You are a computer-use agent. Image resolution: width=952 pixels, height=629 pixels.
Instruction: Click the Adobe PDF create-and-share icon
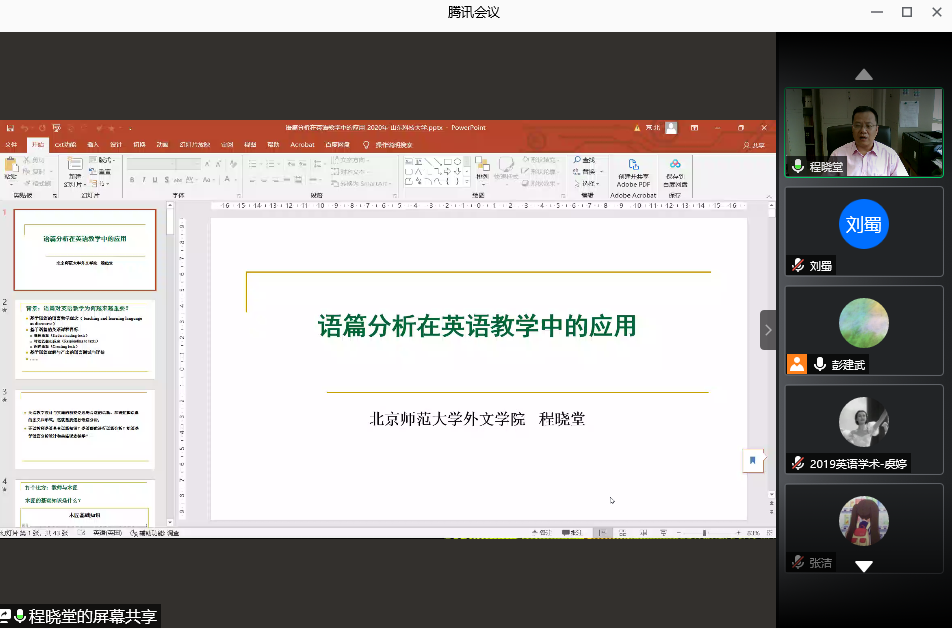click(x=633, y=166)
